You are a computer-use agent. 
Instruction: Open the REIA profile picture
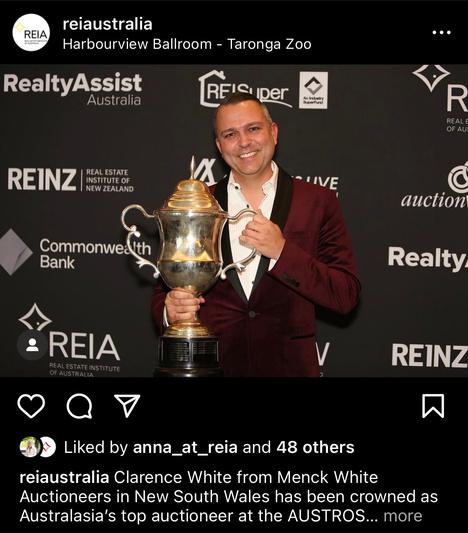point(31,33)
